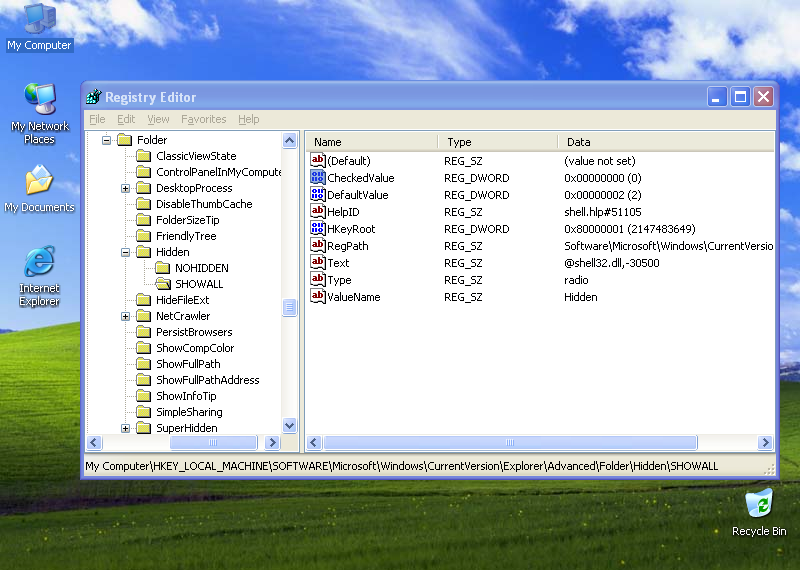Expand the DesktopProcess key node
This screenshot has height=570, width=800.
pos(125,188)
